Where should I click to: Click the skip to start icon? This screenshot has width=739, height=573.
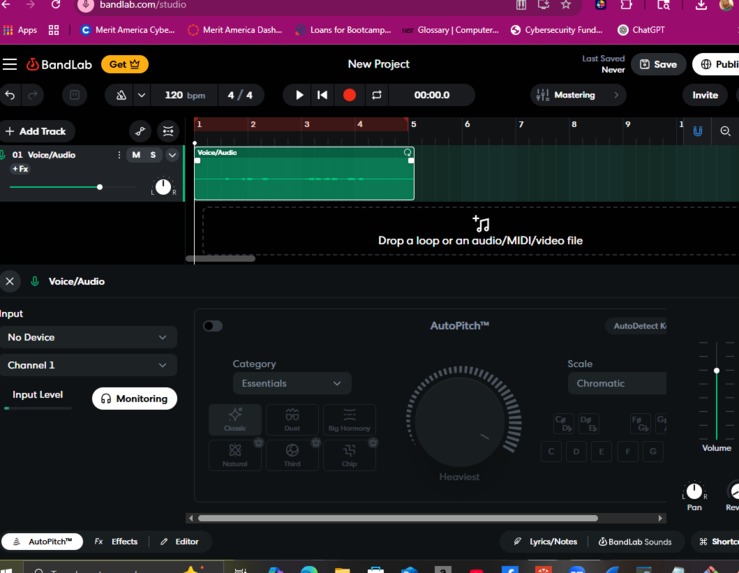[322, 95]
